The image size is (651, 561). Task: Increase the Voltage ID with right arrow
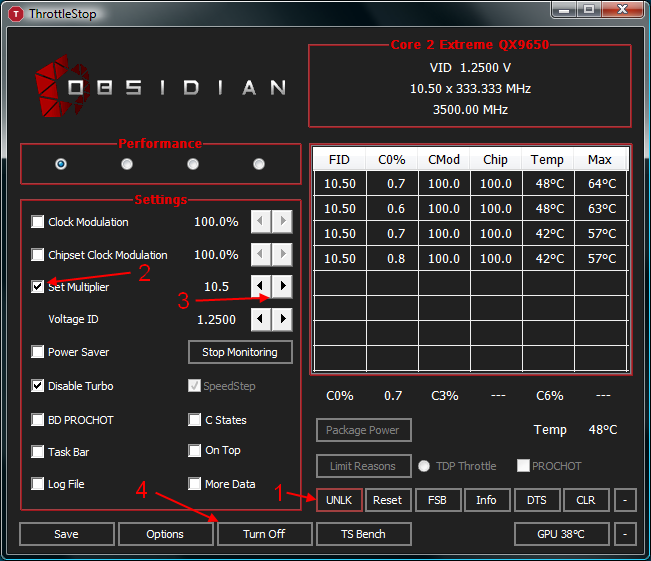tap(283, 319)
